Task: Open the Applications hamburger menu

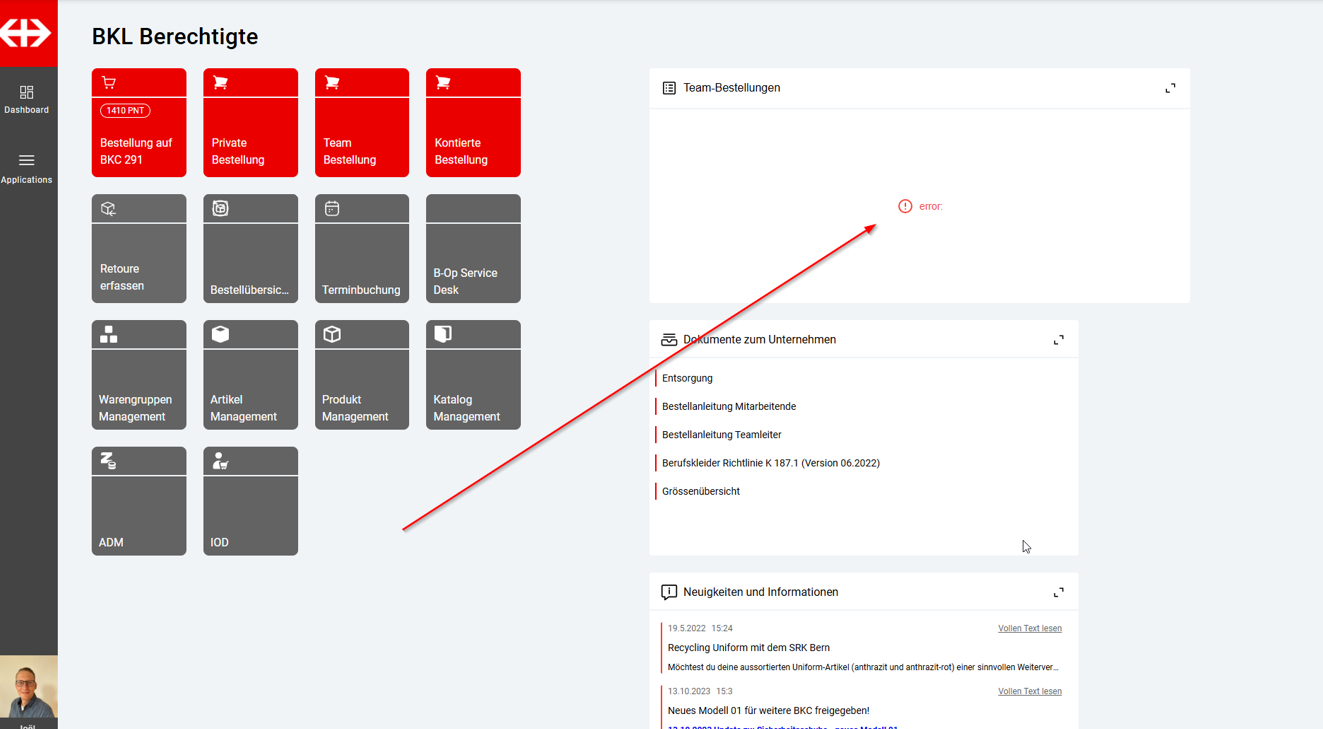Action: tap(27, 167)
